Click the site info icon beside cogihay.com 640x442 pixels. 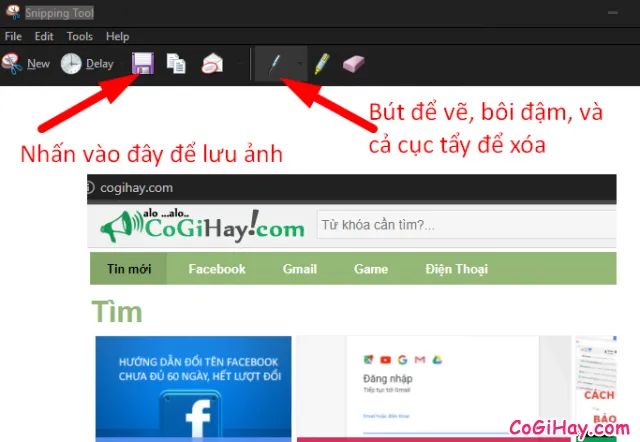point(90,188)
